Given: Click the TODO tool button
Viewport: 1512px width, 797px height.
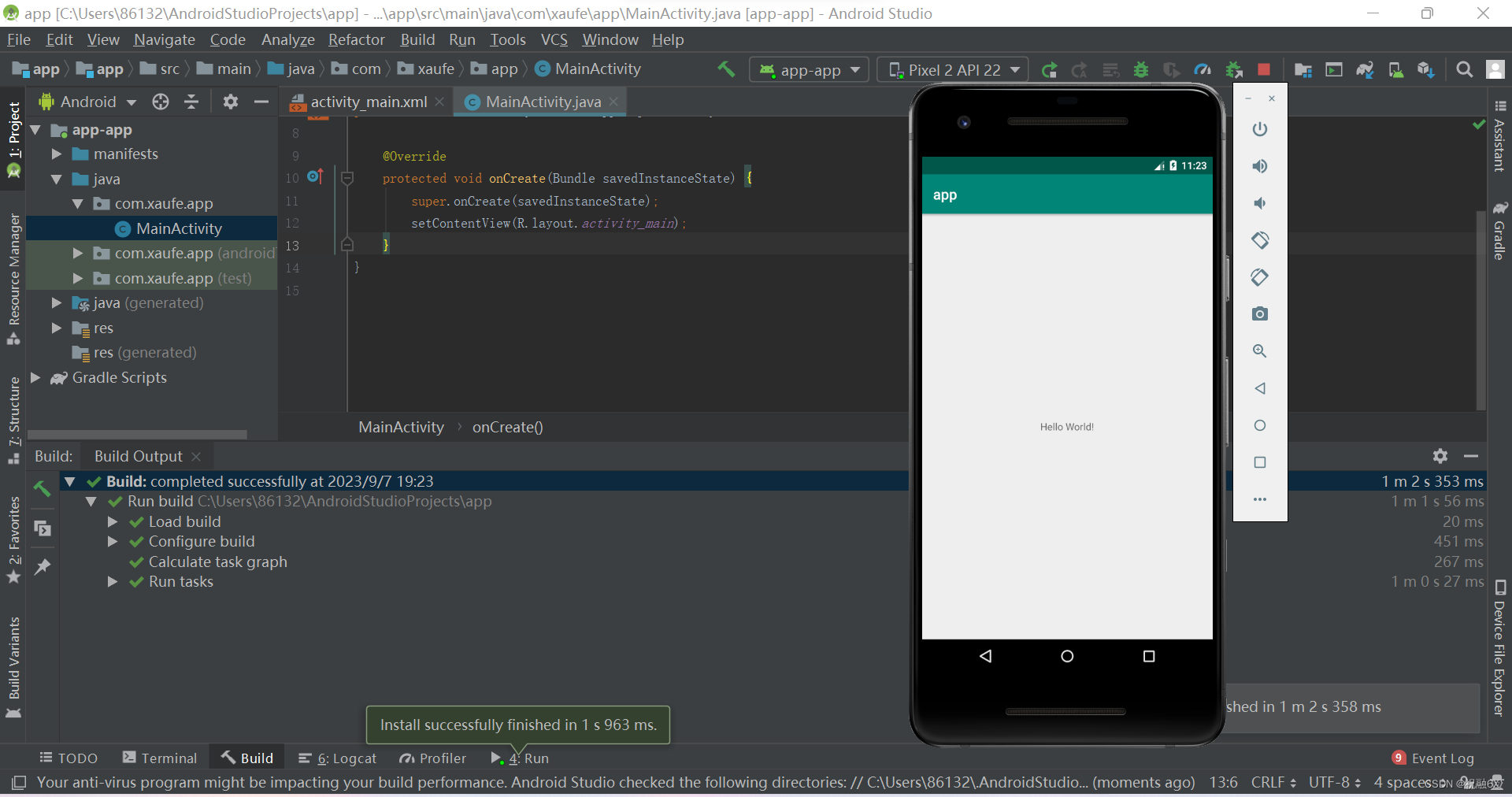Looking at the screenshot, I should click(69, 758).
